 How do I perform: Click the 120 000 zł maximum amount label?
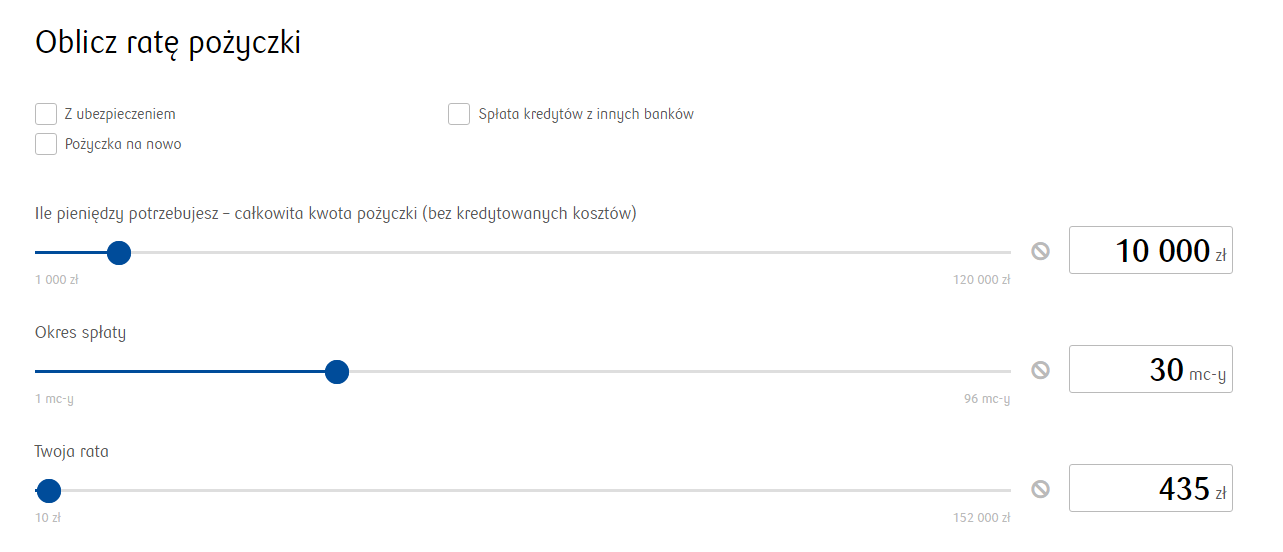982,280
